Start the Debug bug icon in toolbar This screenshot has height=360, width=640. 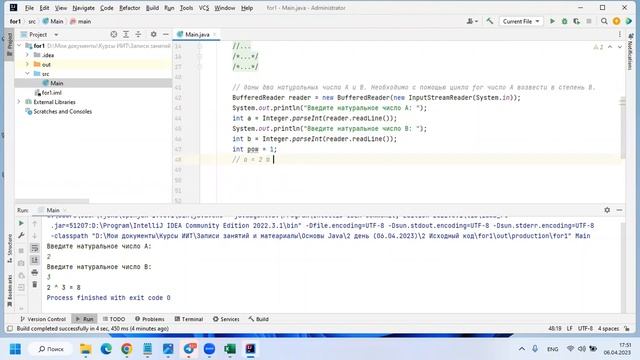[564, 21]
